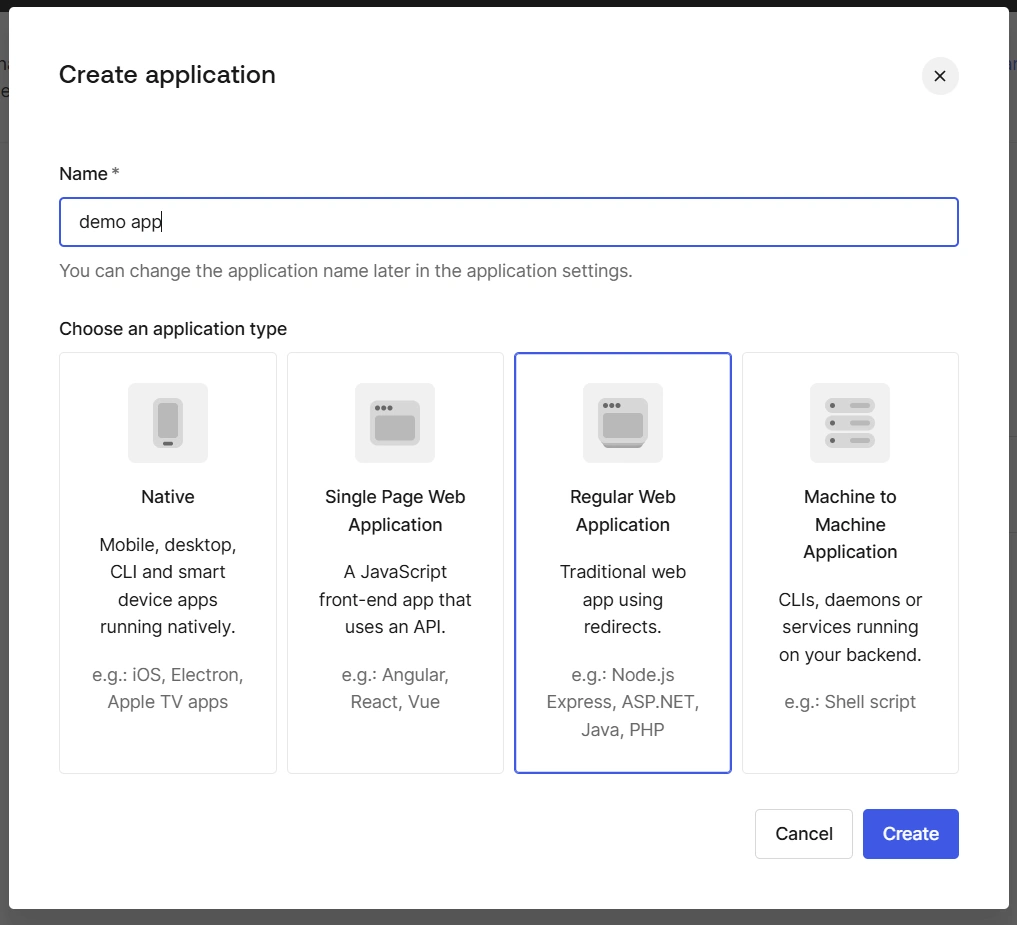Screen dimensions: 1017x925
Task: Click the 'Choose an application type' label
Action: click(x=173, y=328)
